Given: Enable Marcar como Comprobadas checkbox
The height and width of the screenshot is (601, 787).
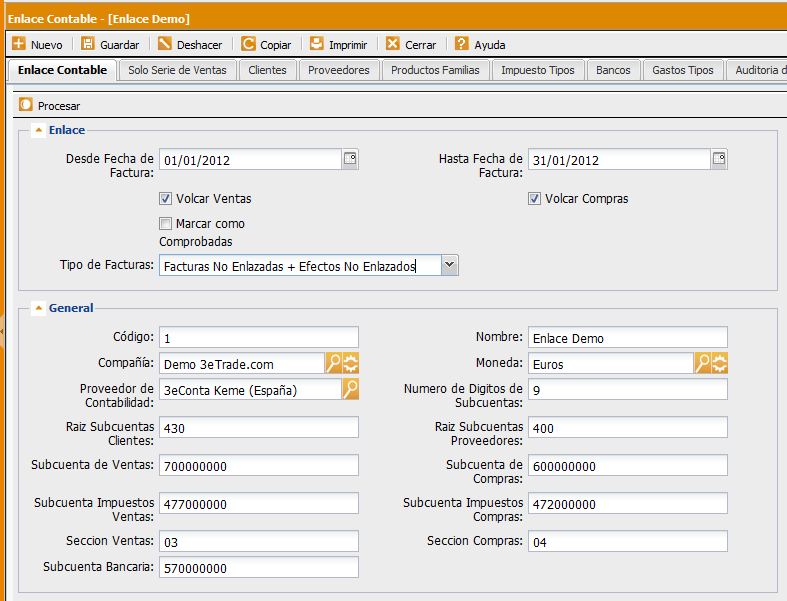Looking at the screenshot, I should click(x=165, y=223).
